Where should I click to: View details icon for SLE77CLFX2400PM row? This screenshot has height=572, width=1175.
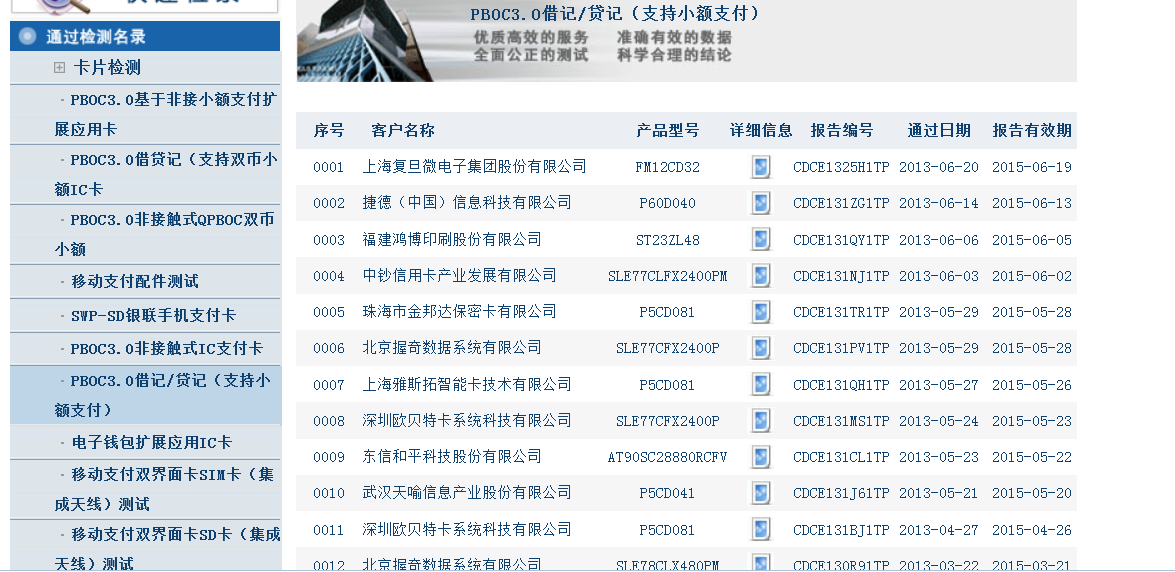coord(761,276)
